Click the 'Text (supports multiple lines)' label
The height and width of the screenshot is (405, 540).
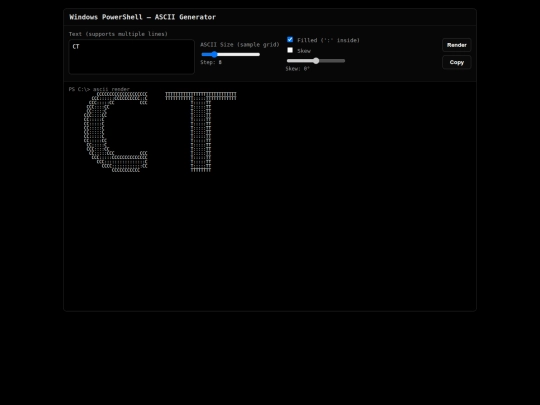coord(118,34)
